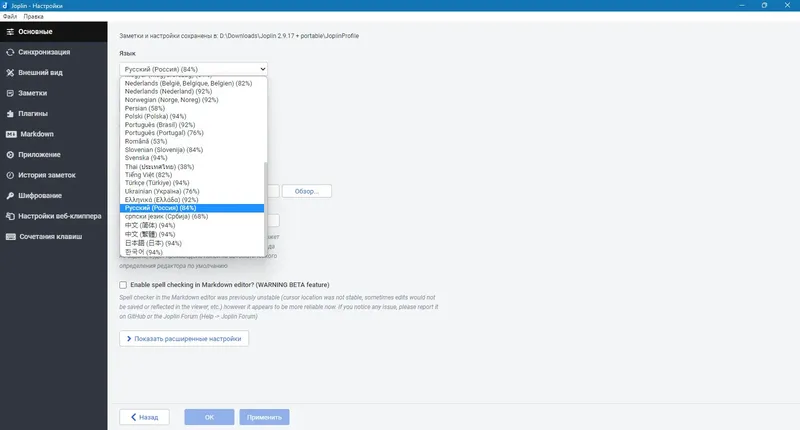
Task: Pick Slovenian (Slovenija) (84%) language
Action: [192, 149]
